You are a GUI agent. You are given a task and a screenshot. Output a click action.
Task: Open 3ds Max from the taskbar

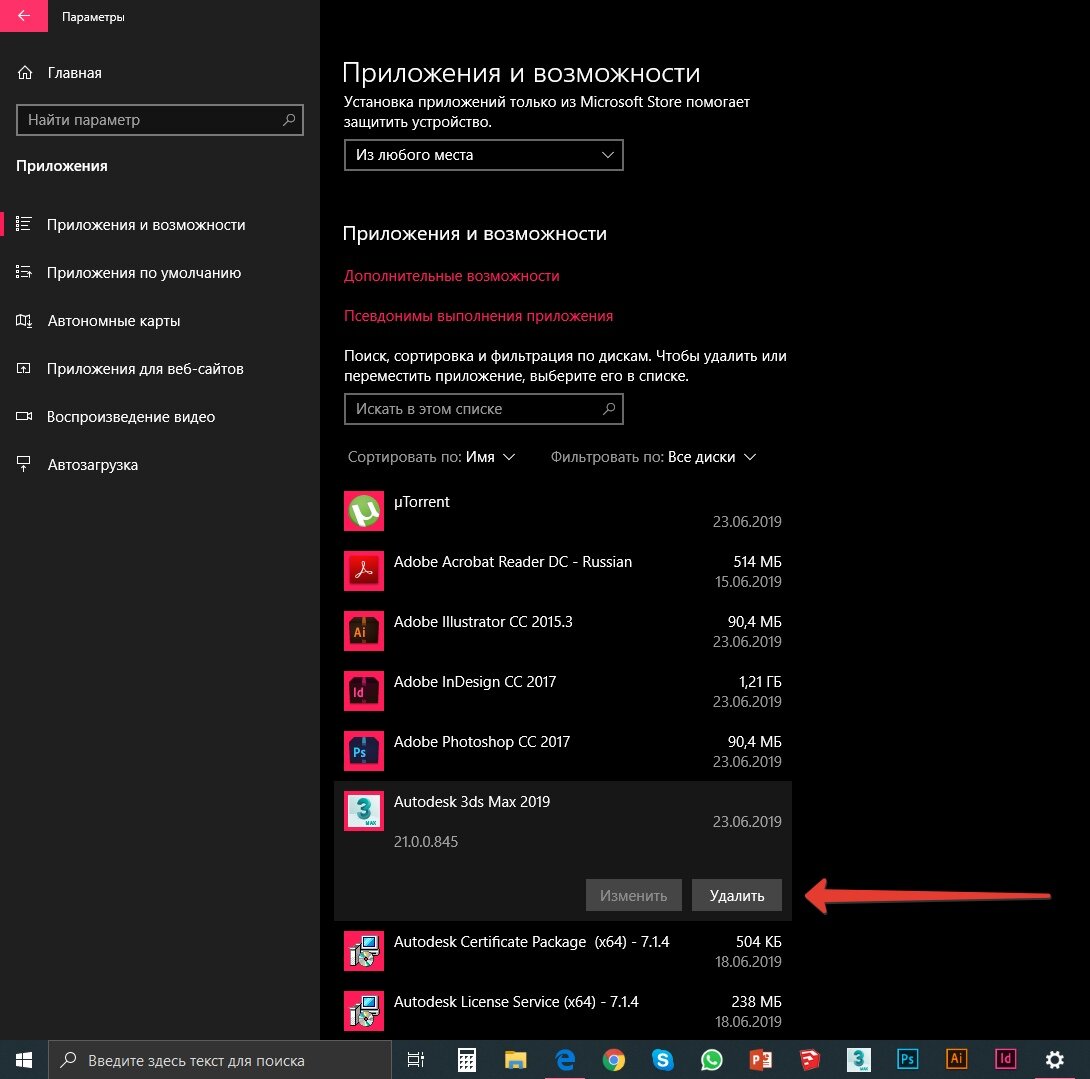coord(859,1060)
